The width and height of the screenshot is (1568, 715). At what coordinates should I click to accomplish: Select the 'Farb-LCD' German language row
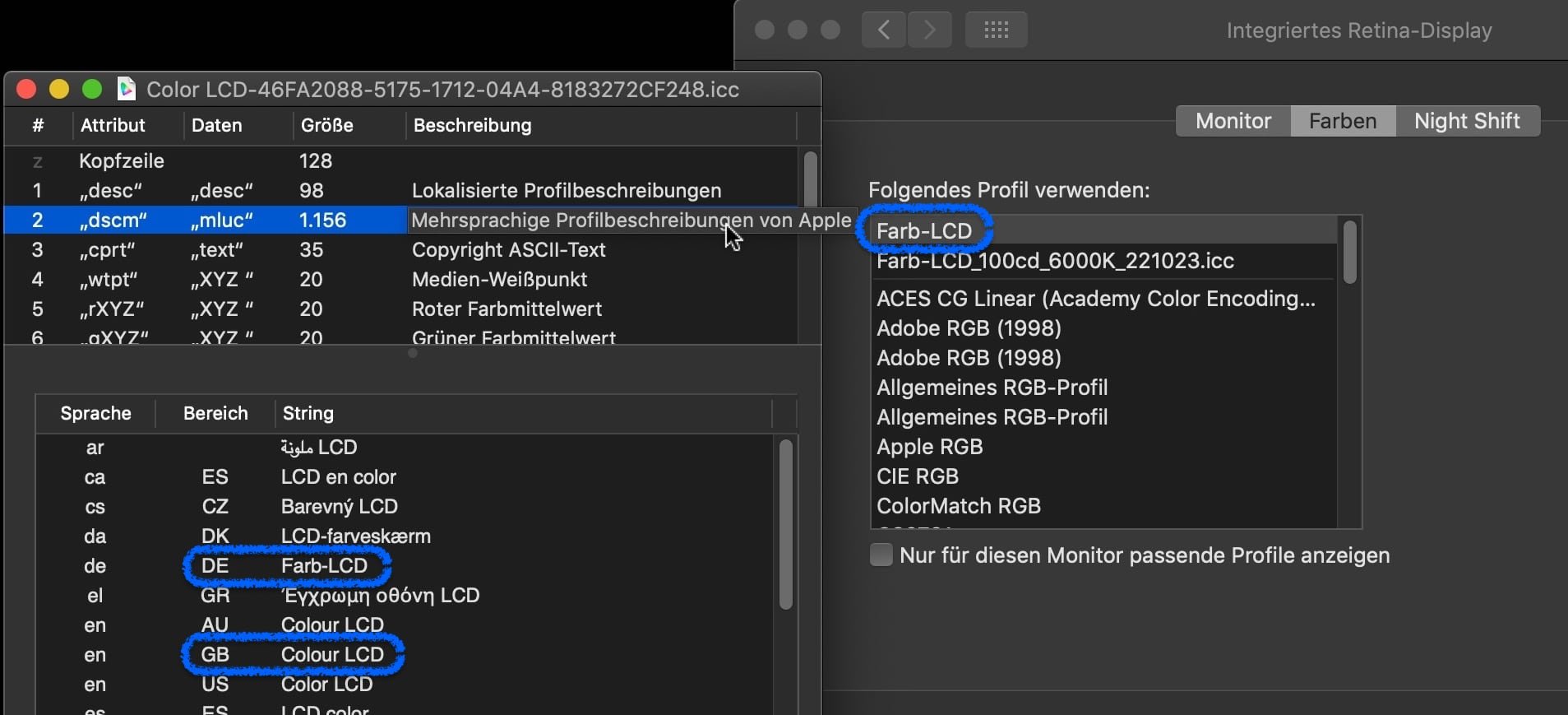tap(405, 566)
